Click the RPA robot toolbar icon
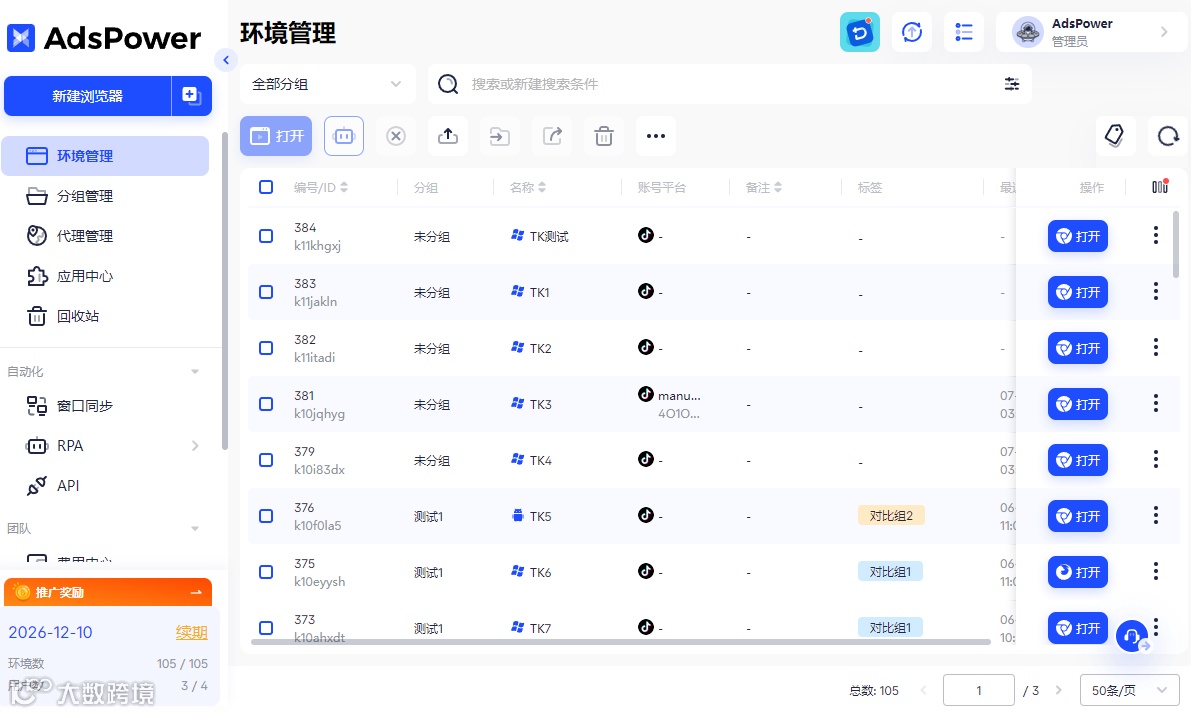 click(343, 136)
